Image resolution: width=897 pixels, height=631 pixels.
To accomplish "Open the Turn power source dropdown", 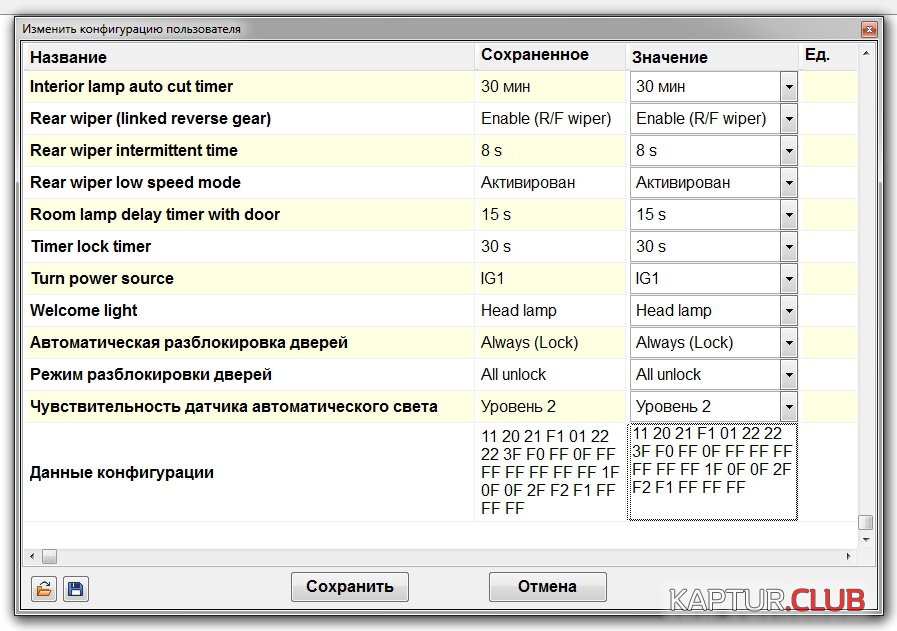I will coord(788,279).
